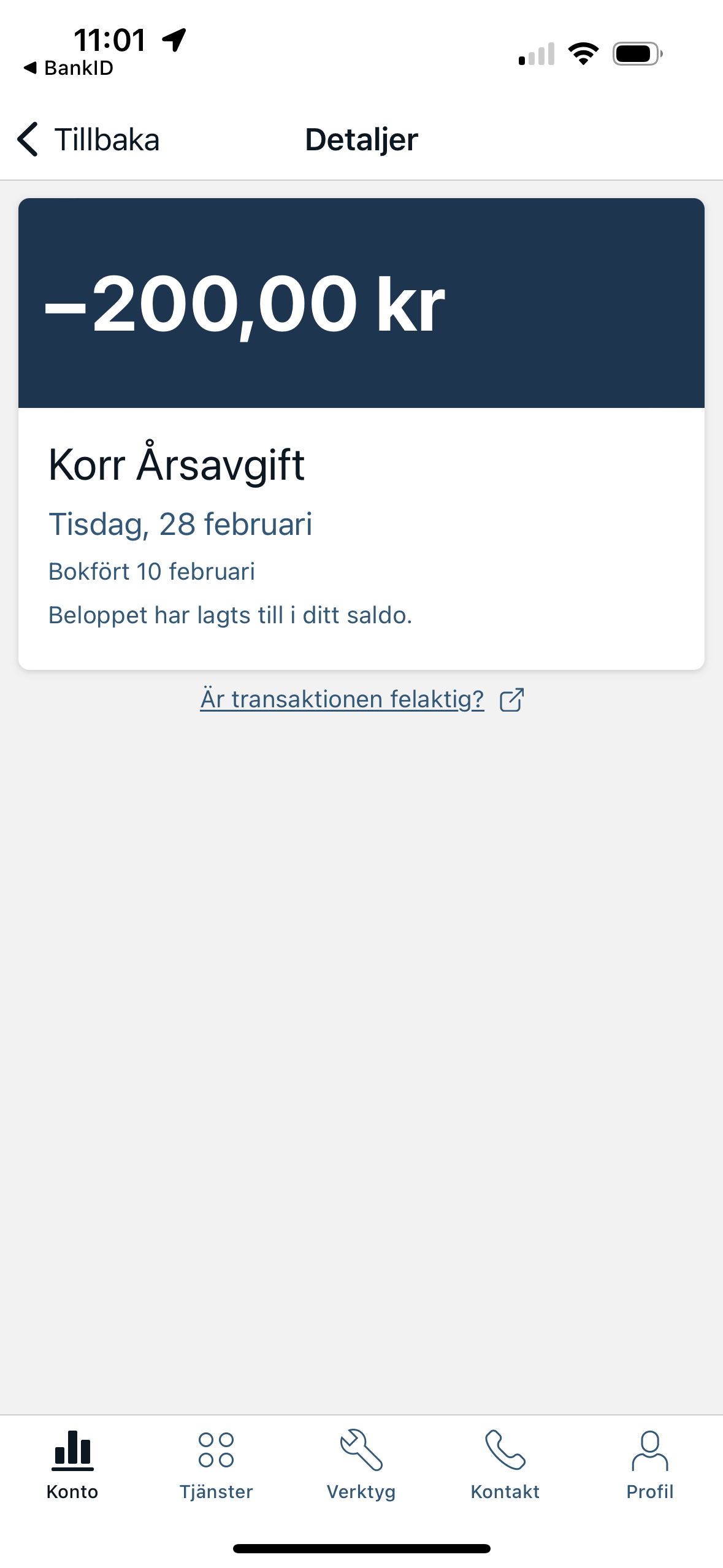
Task: Open 'Är transaktionen felaktig?' link
Action: [x=342, y=699]
